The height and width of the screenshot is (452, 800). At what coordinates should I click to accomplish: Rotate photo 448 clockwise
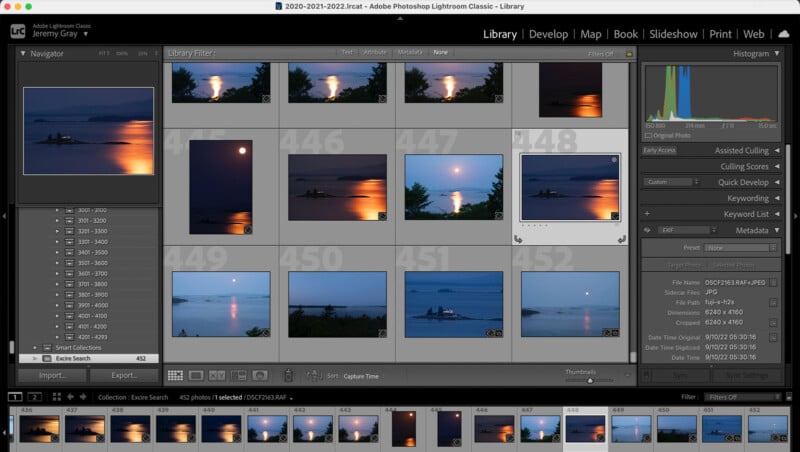click(x=621, y=239)
